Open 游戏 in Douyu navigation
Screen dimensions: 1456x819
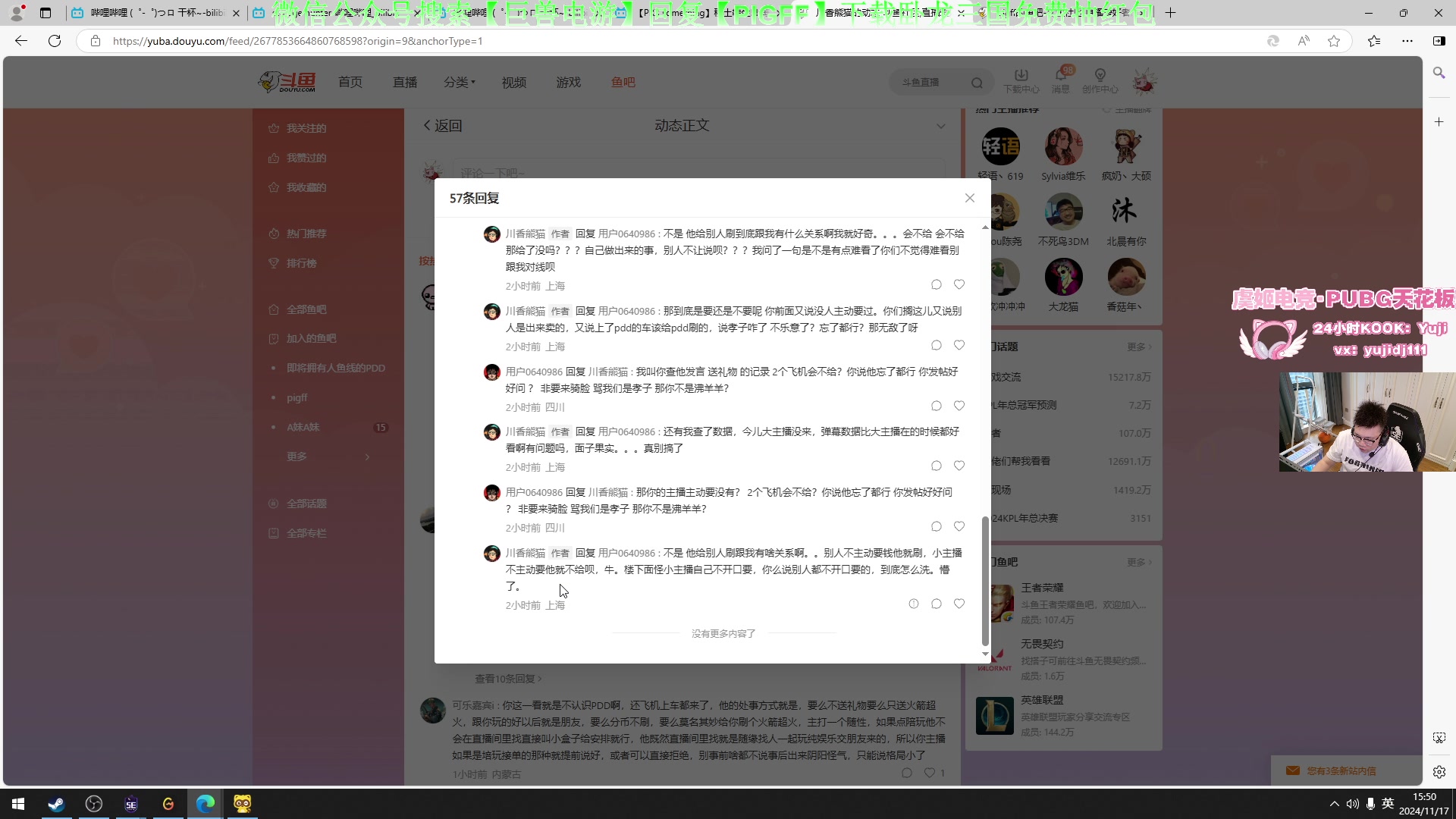568,82
